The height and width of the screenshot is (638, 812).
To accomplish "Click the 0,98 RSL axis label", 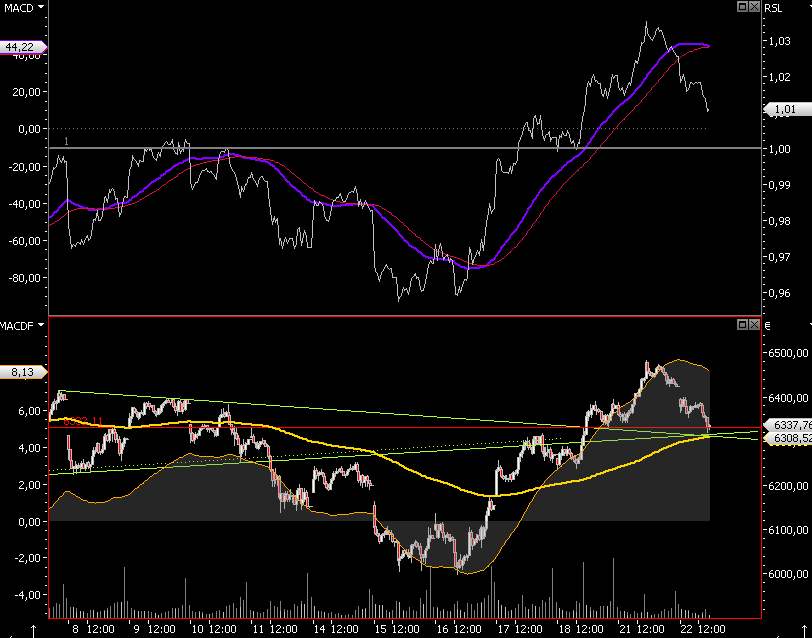I will [779, 221].
